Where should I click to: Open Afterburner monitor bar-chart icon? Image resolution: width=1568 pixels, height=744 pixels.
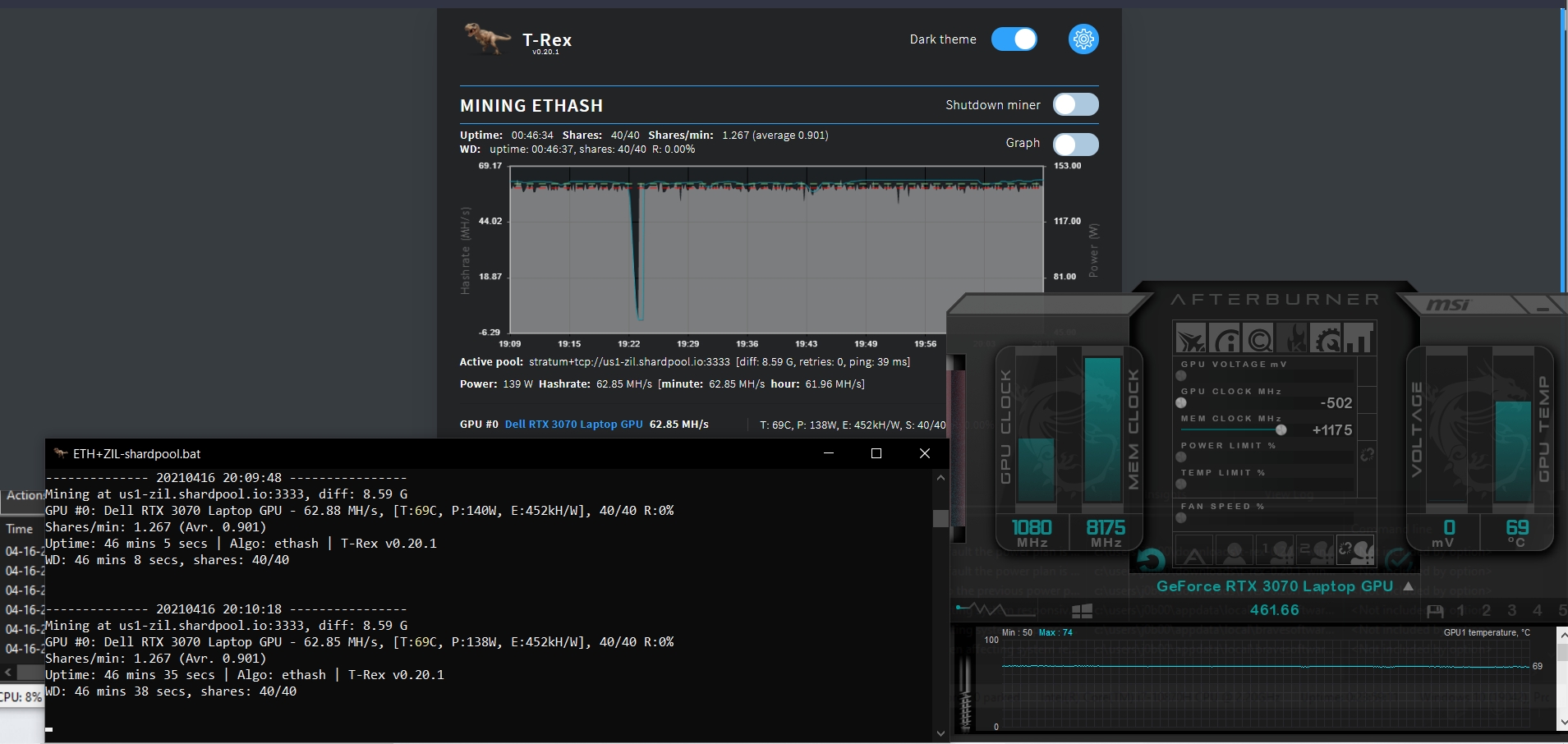tap(1359, 338)
